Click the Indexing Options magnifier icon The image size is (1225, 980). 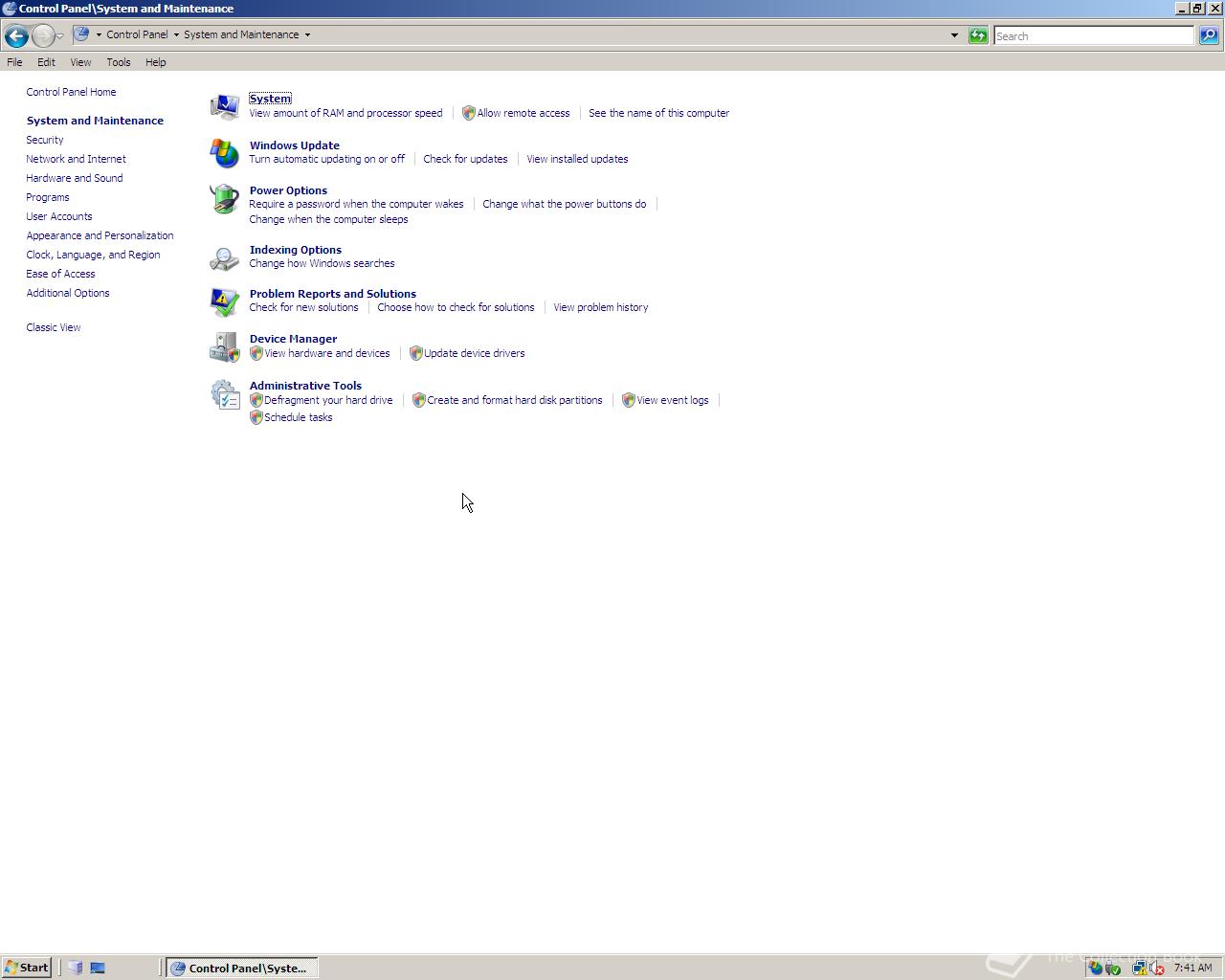tap(224, 257)
